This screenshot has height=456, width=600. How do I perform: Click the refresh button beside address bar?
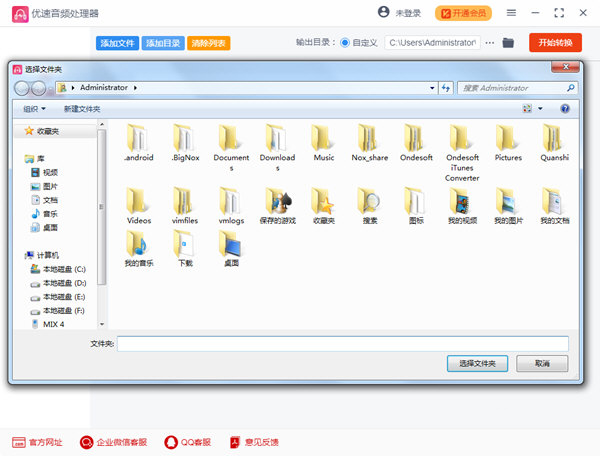click(x=445, y=88)
